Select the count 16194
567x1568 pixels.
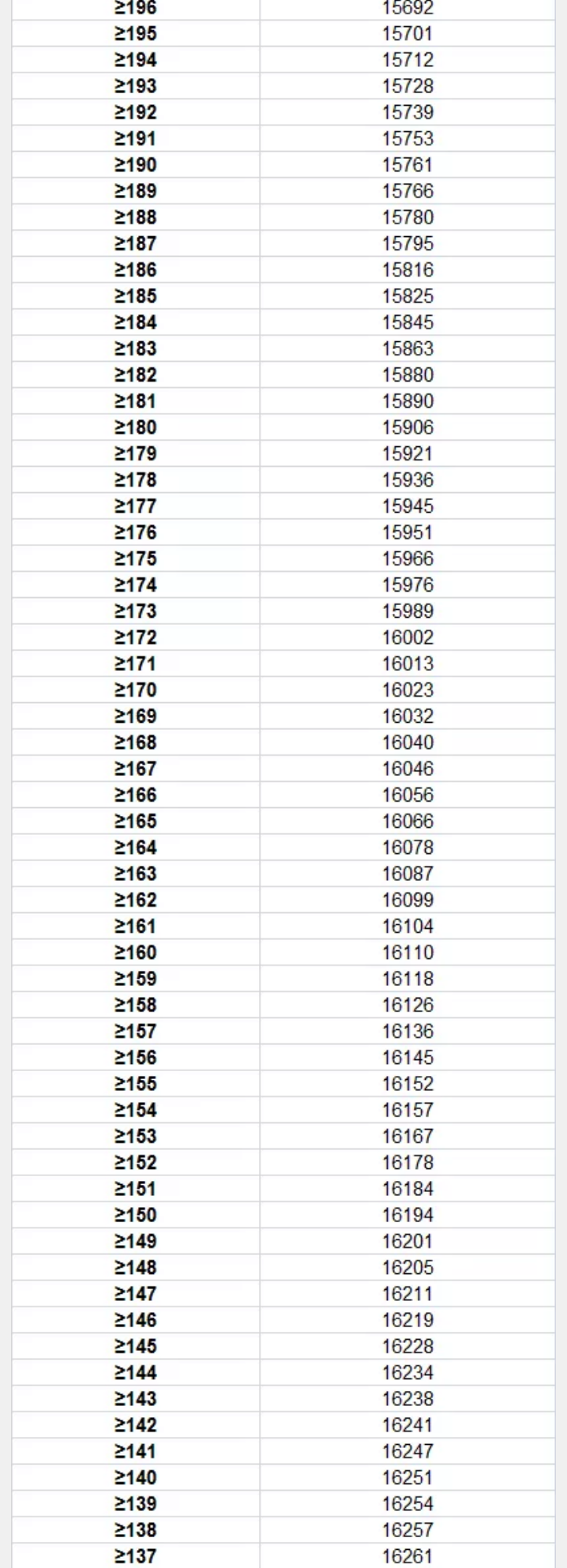(407, 1214)
